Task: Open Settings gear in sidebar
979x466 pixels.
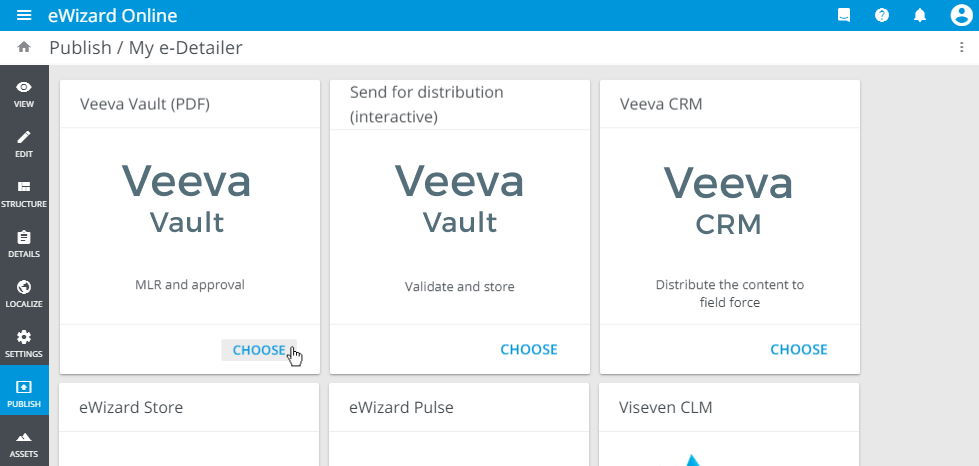Action: (24, 343)
